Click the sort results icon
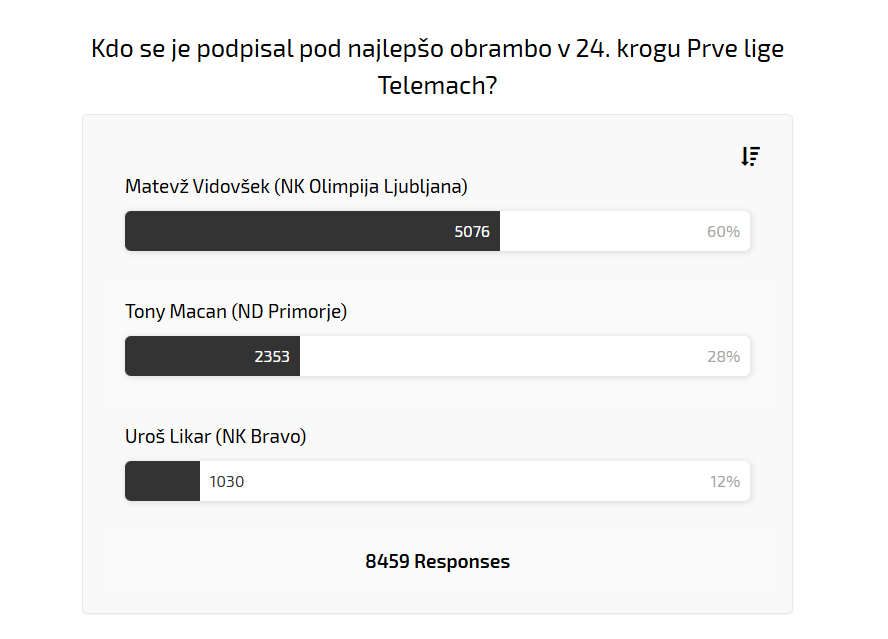The image size is (888, 639). 750,156
